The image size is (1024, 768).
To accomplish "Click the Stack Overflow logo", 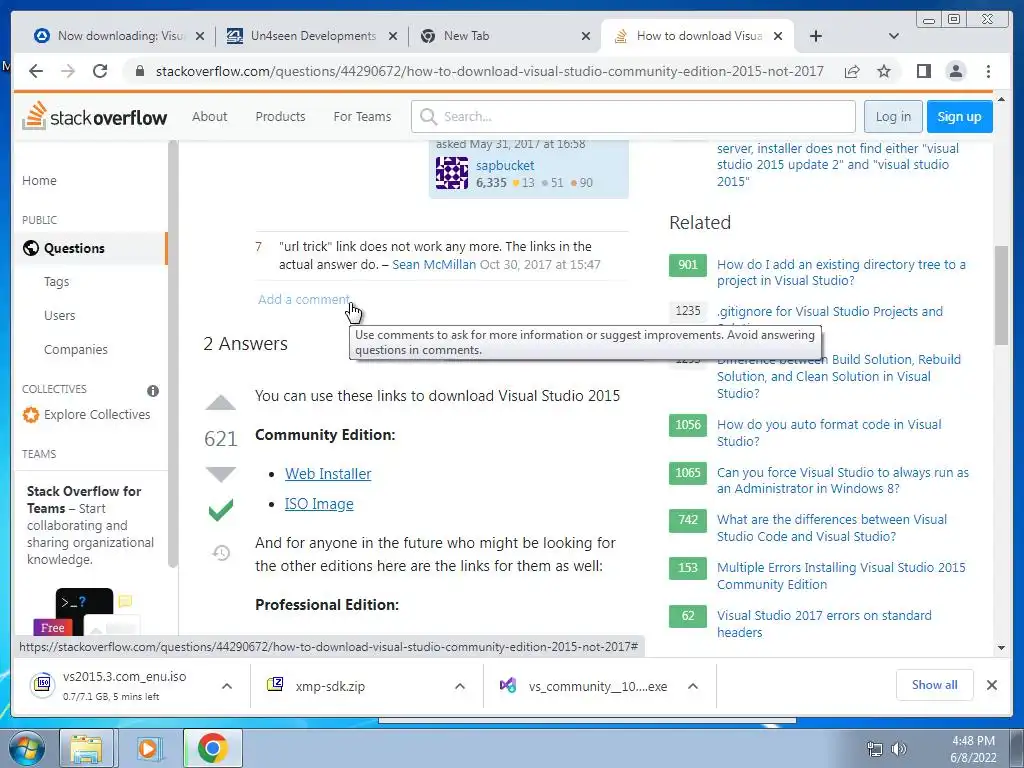I will [x=95, y=116].
